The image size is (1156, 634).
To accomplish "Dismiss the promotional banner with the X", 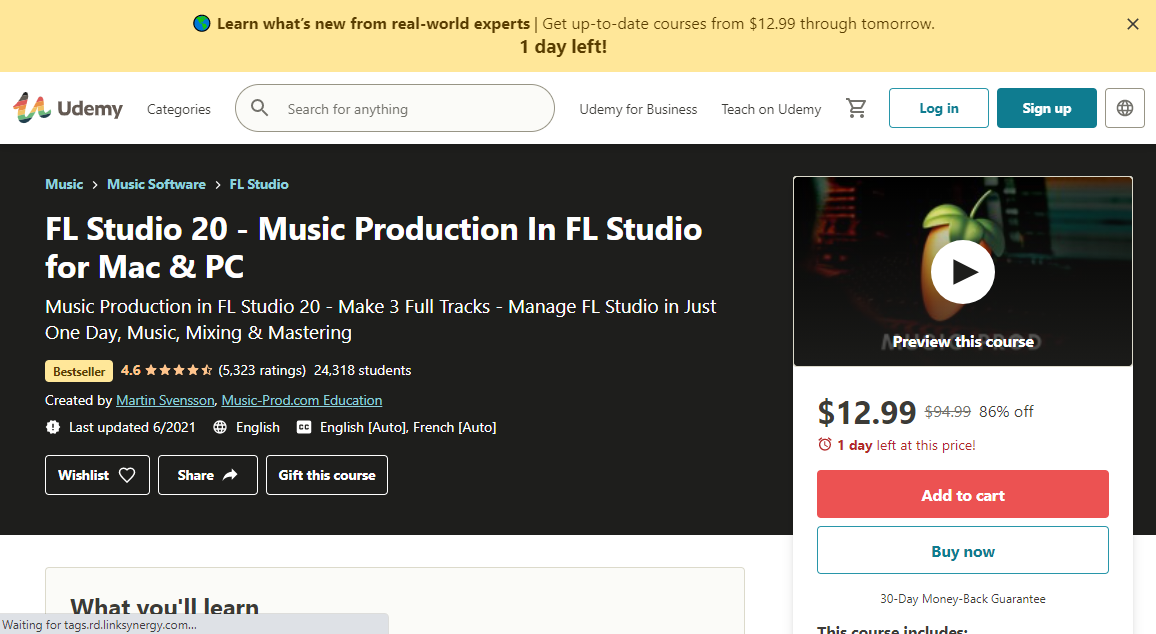I will tap(1131, 23).
